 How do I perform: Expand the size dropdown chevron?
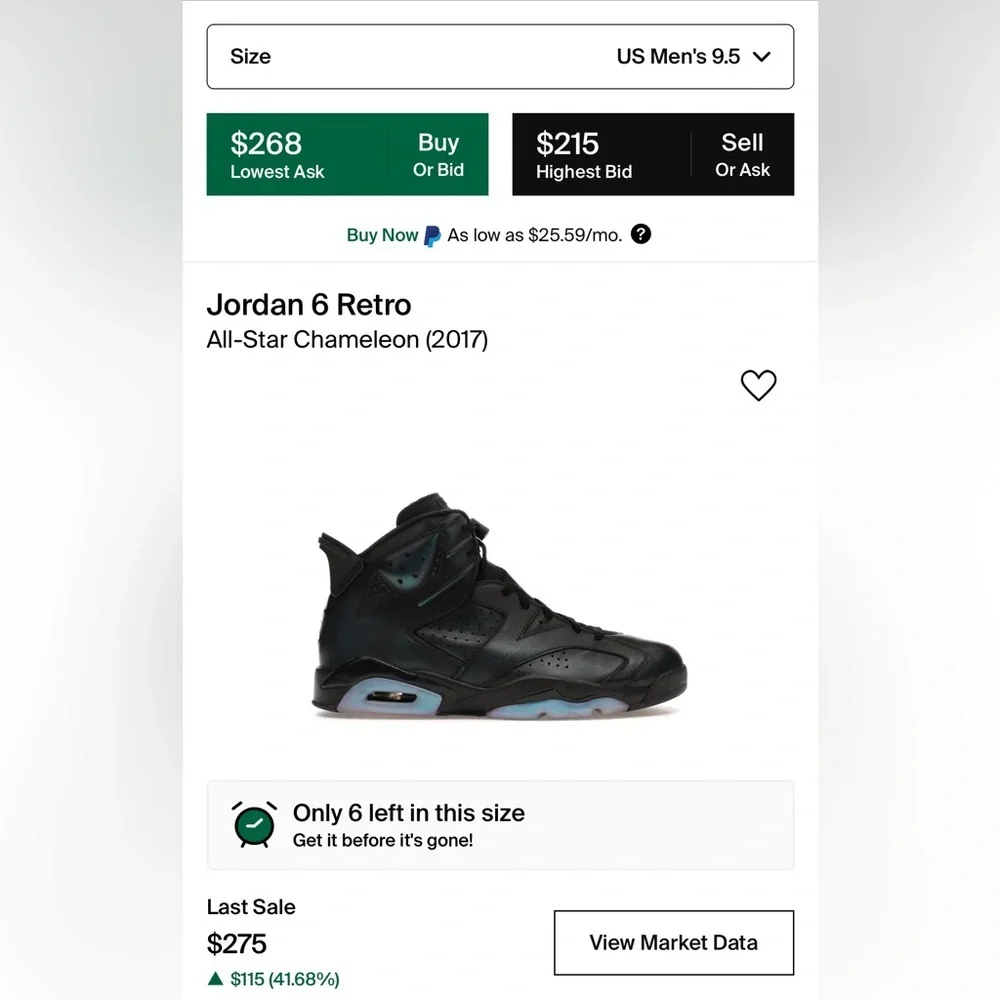(x=762, y=57)
